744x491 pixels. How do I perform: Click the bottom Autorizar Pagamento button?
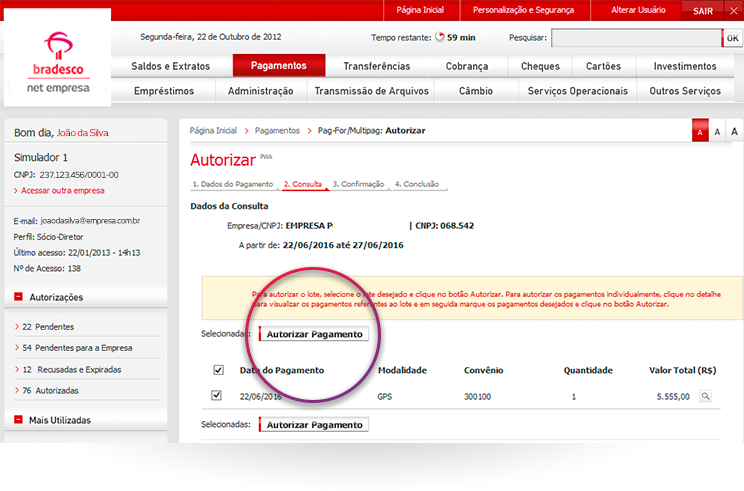(314, 424)
